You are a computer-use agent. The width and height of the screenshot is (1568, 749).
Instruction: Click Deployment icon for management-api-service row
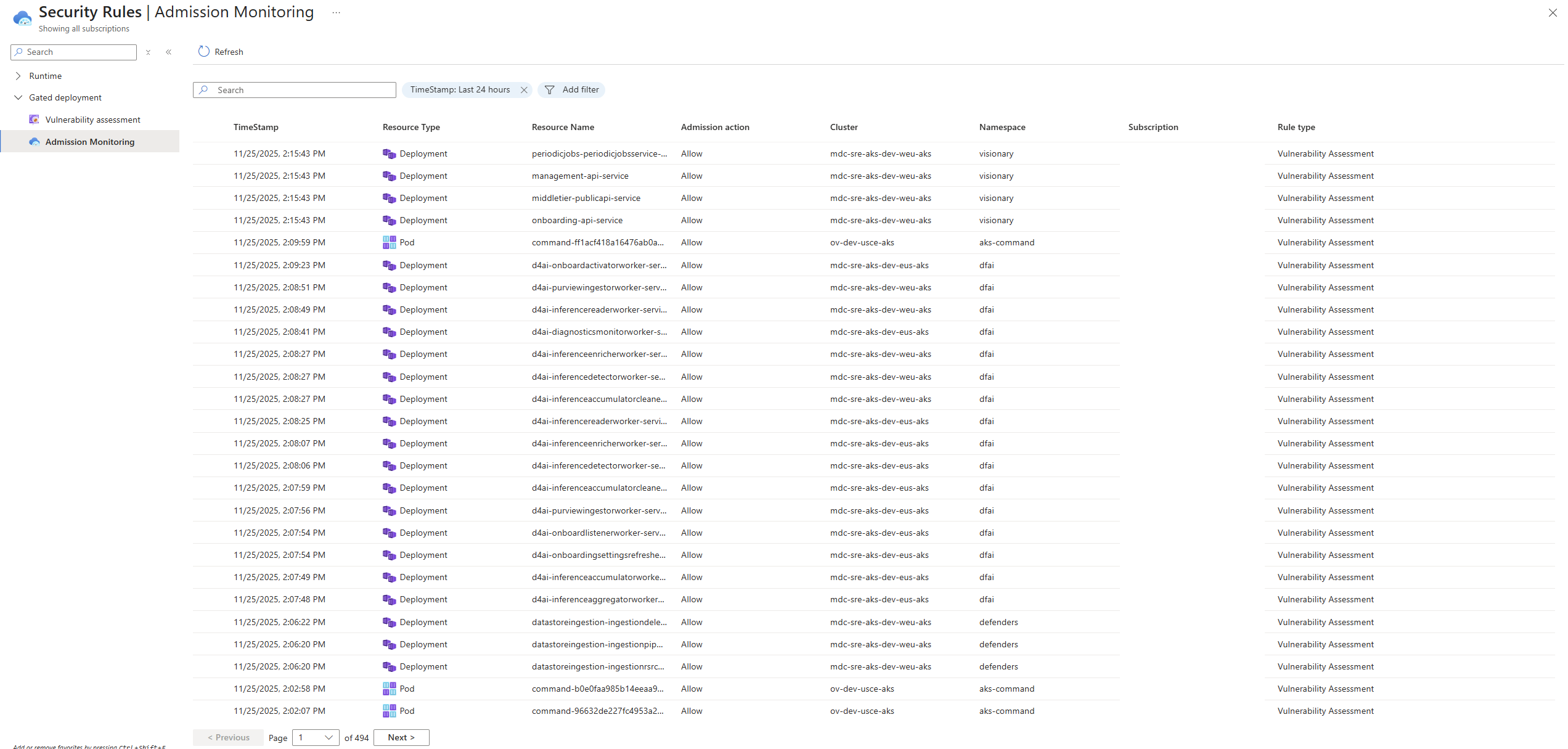389,176
